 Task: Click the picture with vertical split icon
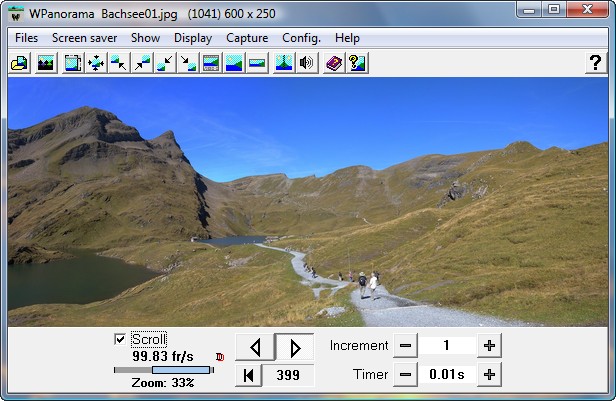(284, 63)
